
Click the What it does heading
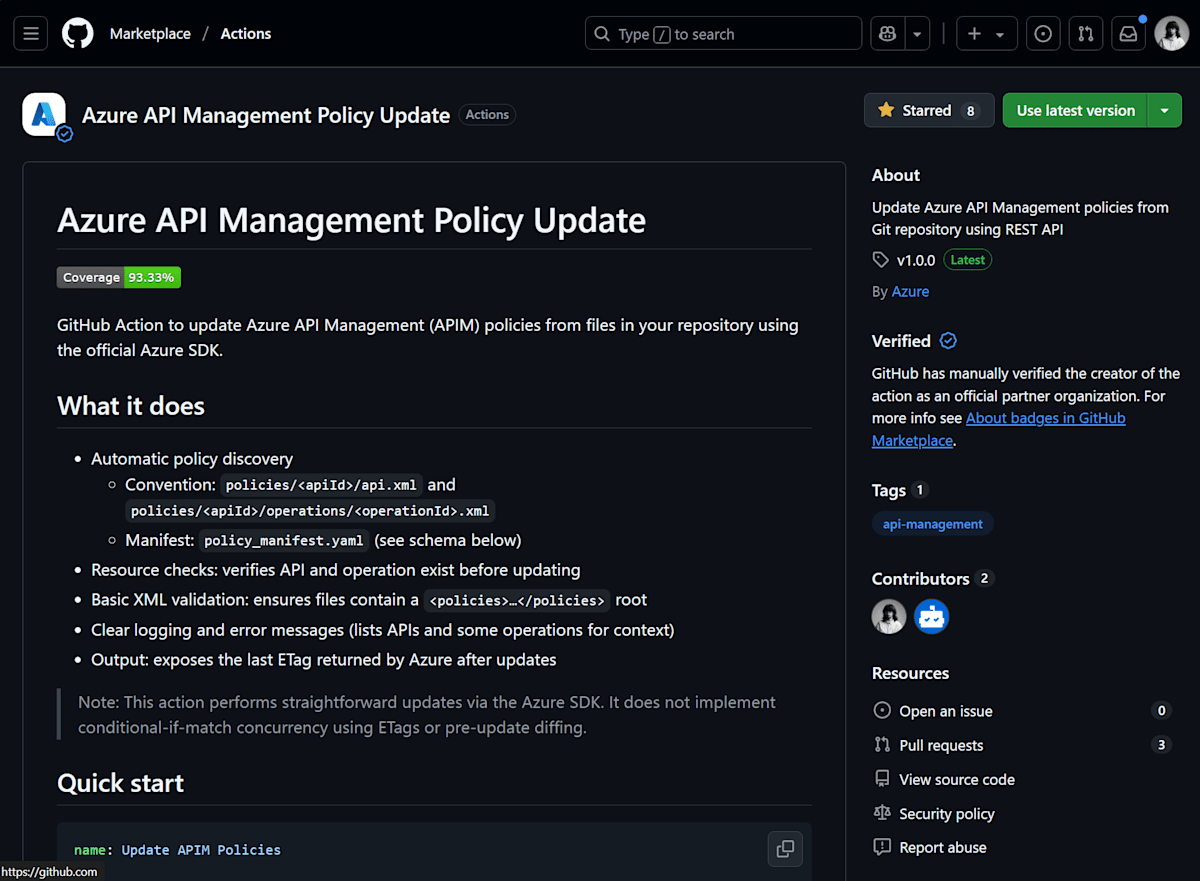(x=131, y=406)
